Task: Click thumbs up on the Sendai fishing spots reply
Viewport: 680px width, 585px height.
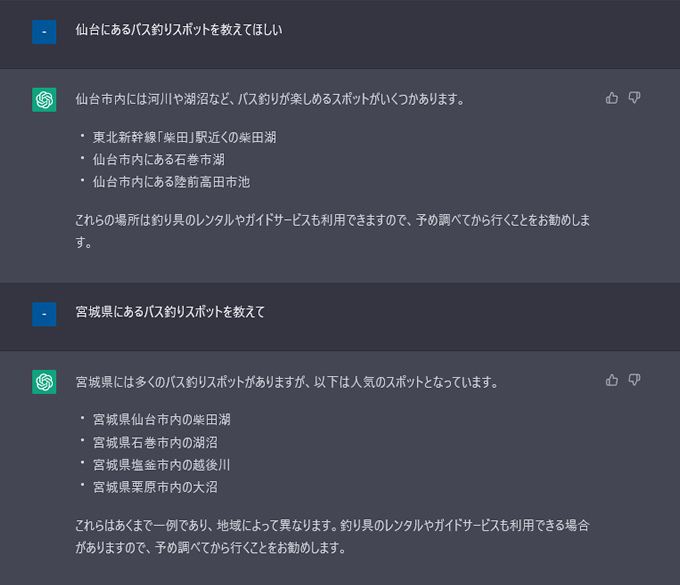Action: [x=611, y=98]
